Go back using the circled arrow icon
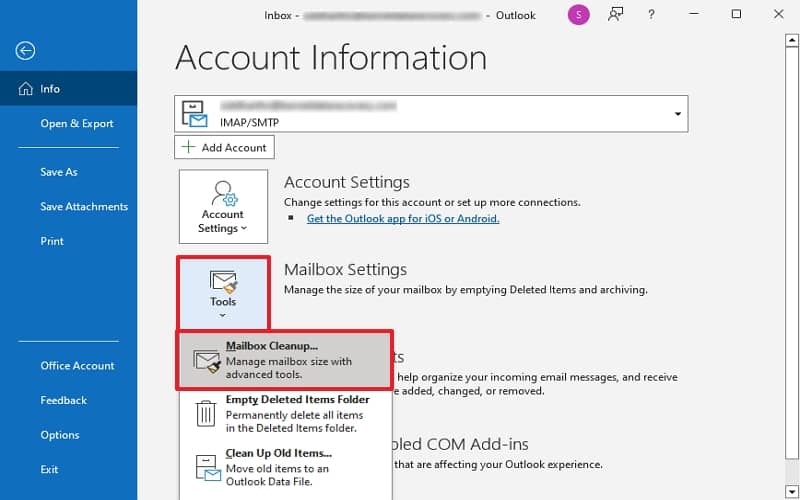 point(25,51)
